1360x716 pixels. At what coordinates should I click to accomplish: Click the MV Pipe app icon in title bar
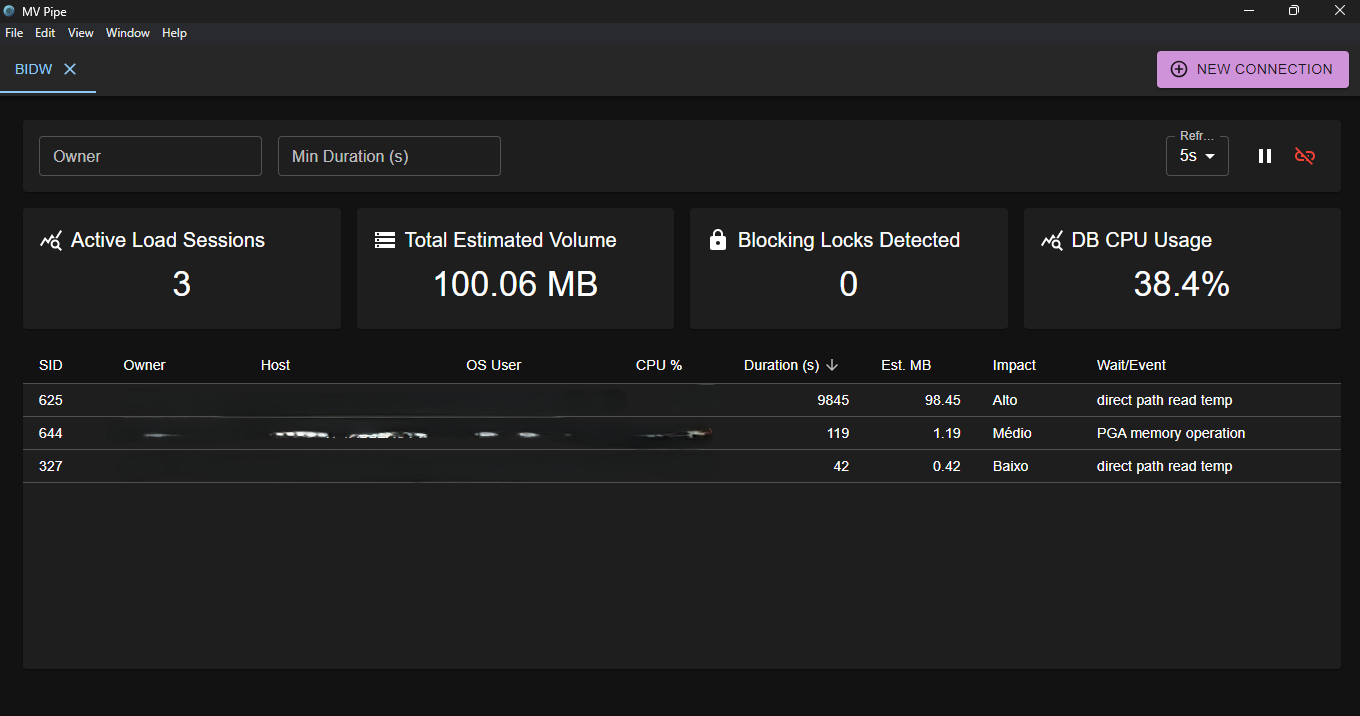click(x=10, y=11)
